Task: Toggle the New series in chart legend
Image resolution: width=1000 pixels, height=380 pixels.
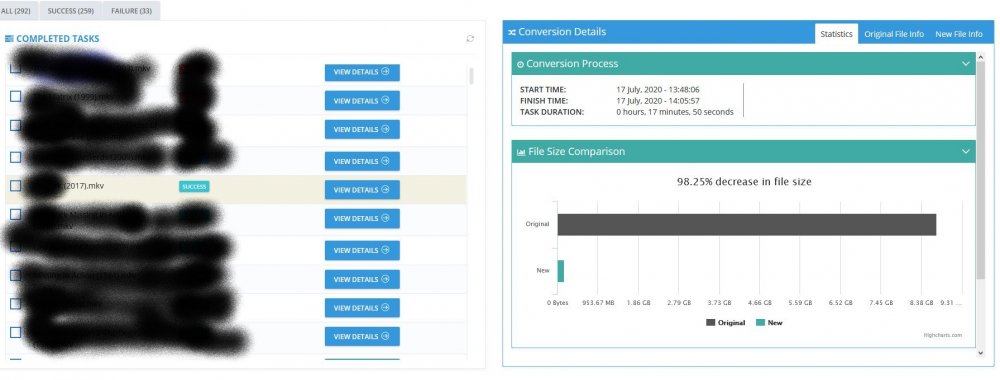Action: click(x=768, y=323)
